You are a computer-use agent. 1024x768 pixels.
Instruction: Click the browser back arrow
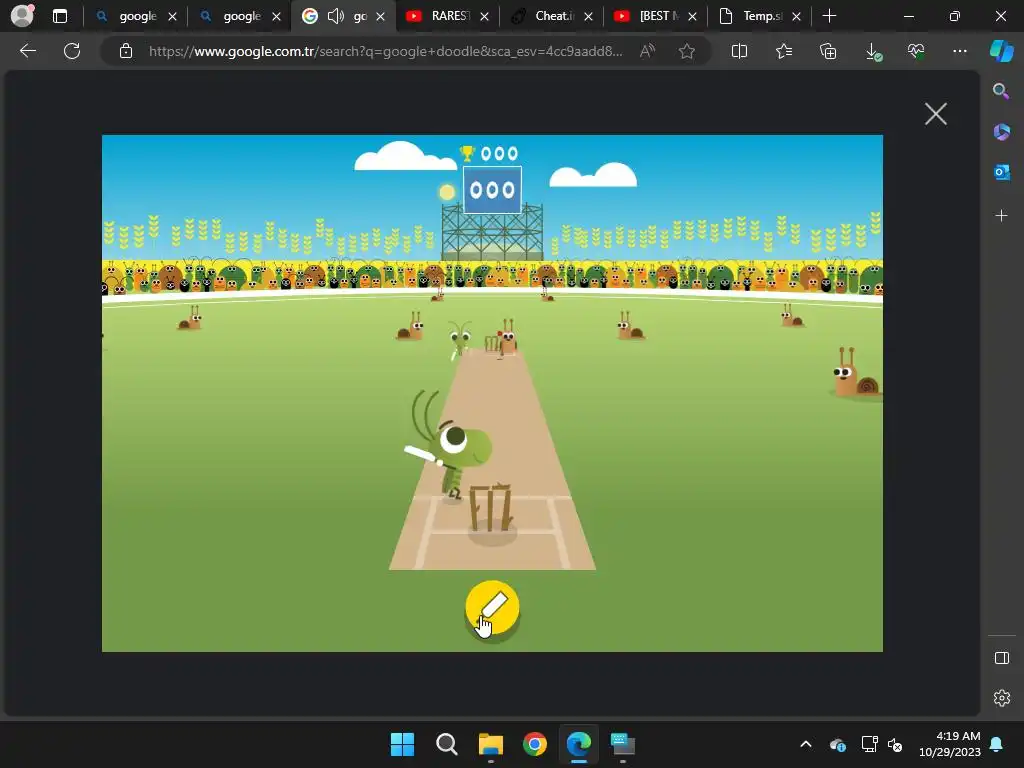point(27,51)
